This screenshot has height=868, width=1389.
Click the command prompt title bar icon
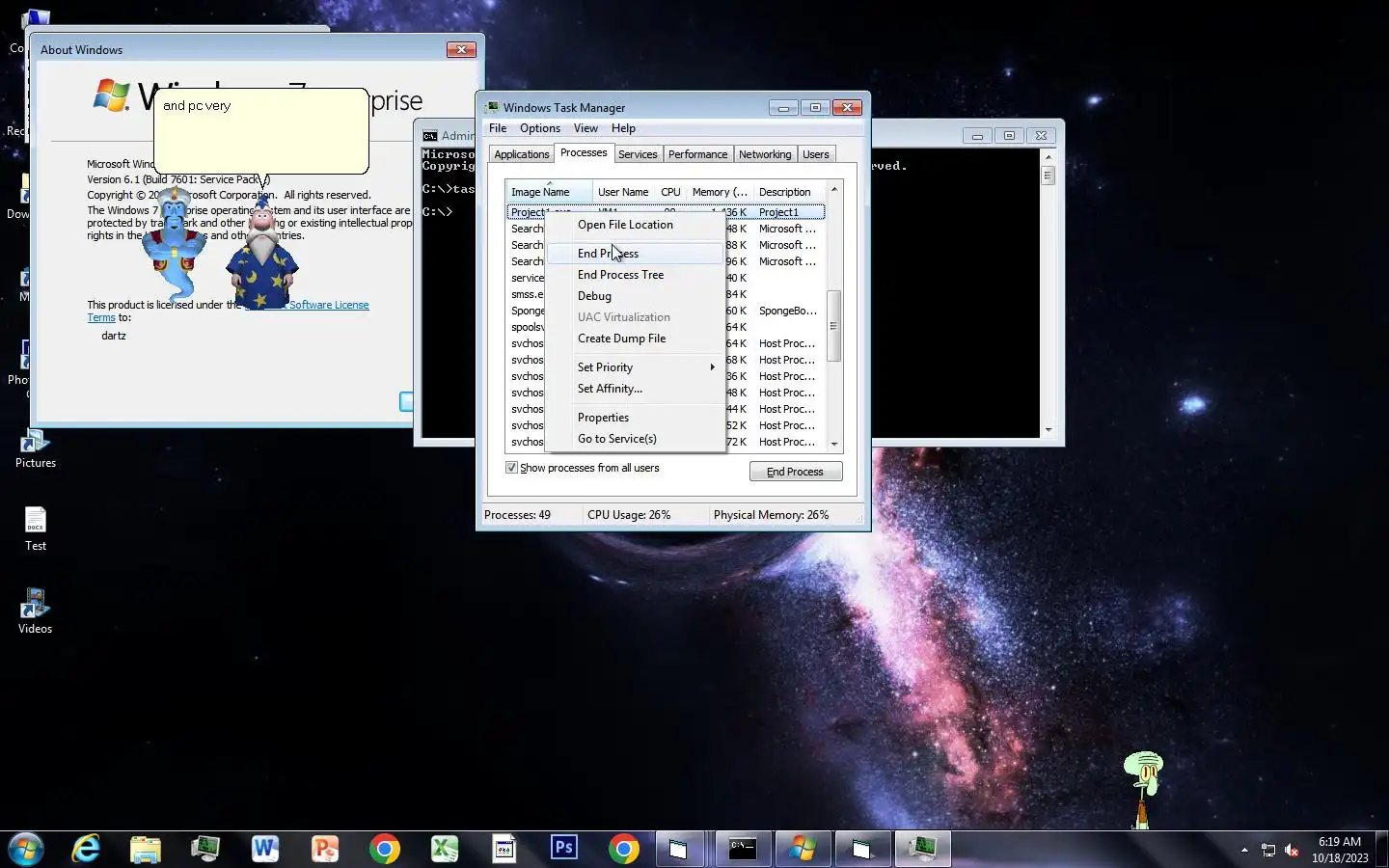pos(430,136)
